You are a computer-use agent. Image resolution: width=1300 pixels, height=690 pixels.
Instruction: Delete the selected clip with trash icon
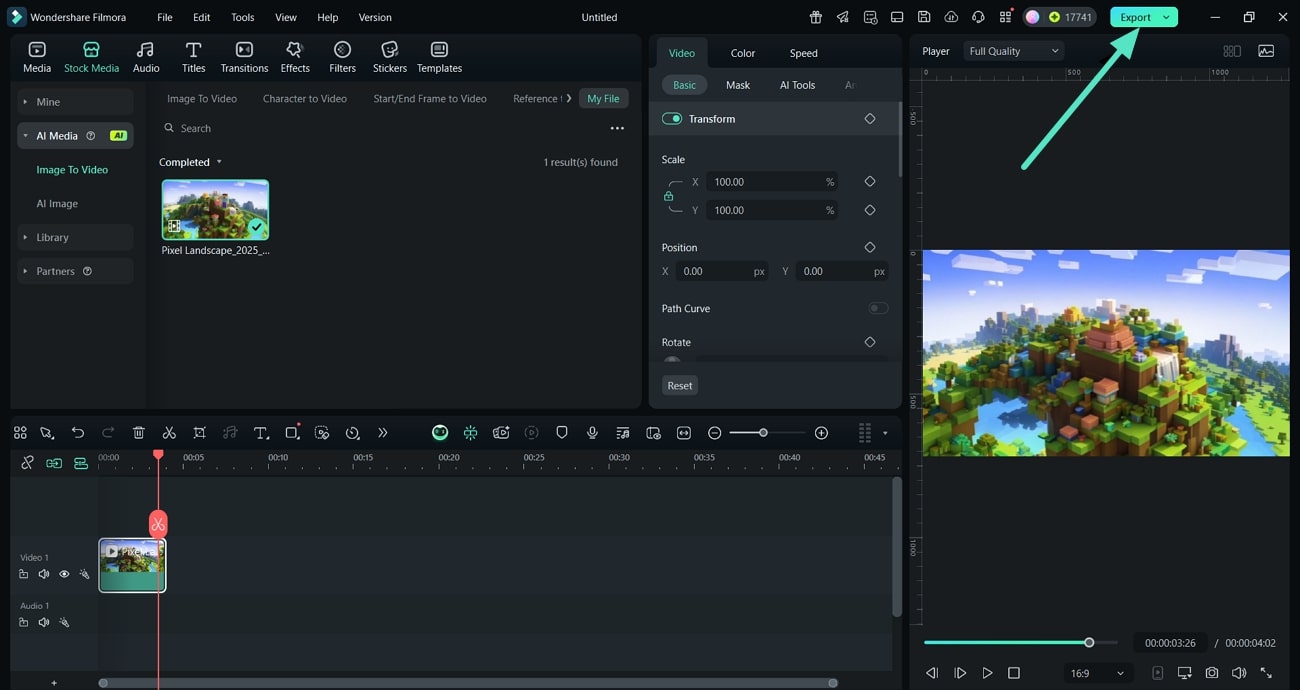coord(139,433)
